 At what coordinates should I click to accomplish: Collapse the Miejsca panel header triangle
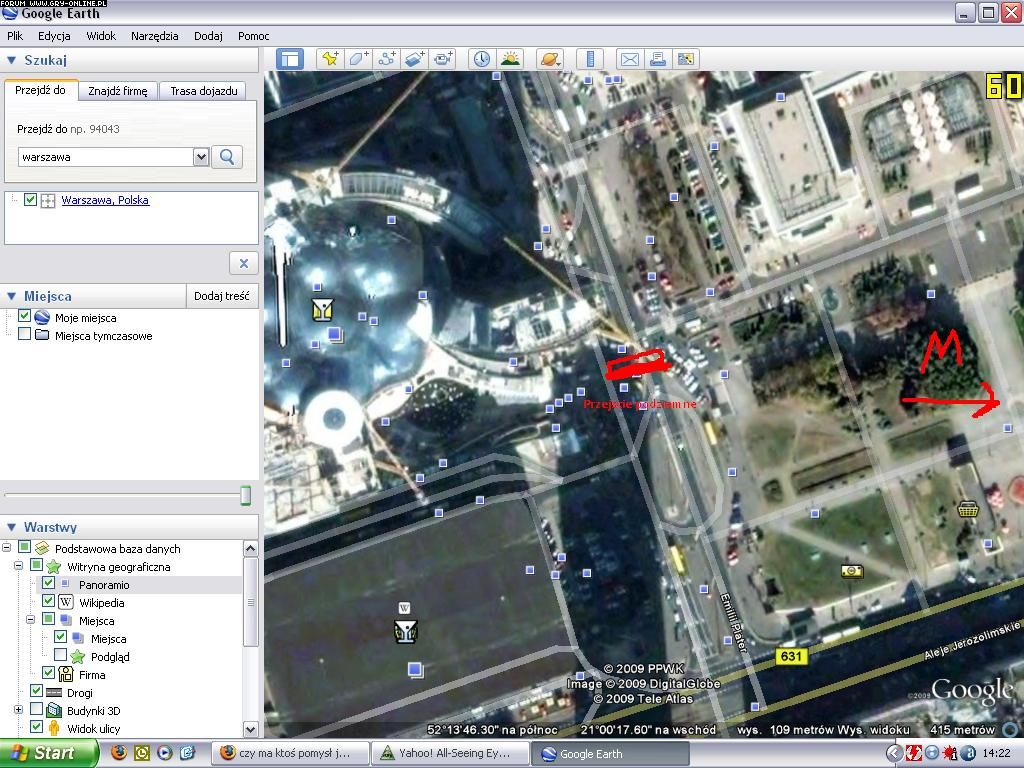12,296
